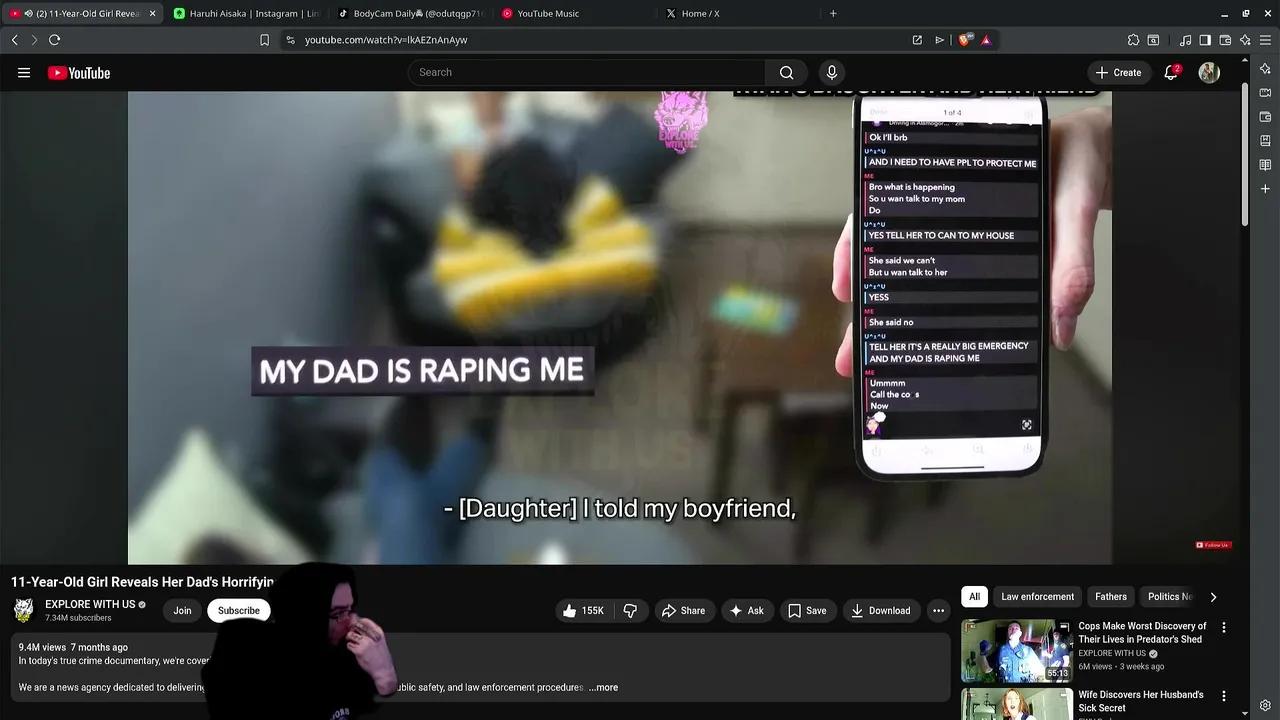Download the video

point(881,611)
